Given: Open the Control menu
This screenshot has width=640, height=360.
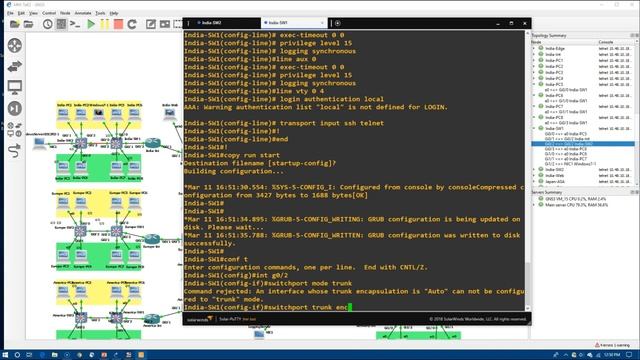Looking at the screenshot, I should pyautogui.click(x=49, y=13).
